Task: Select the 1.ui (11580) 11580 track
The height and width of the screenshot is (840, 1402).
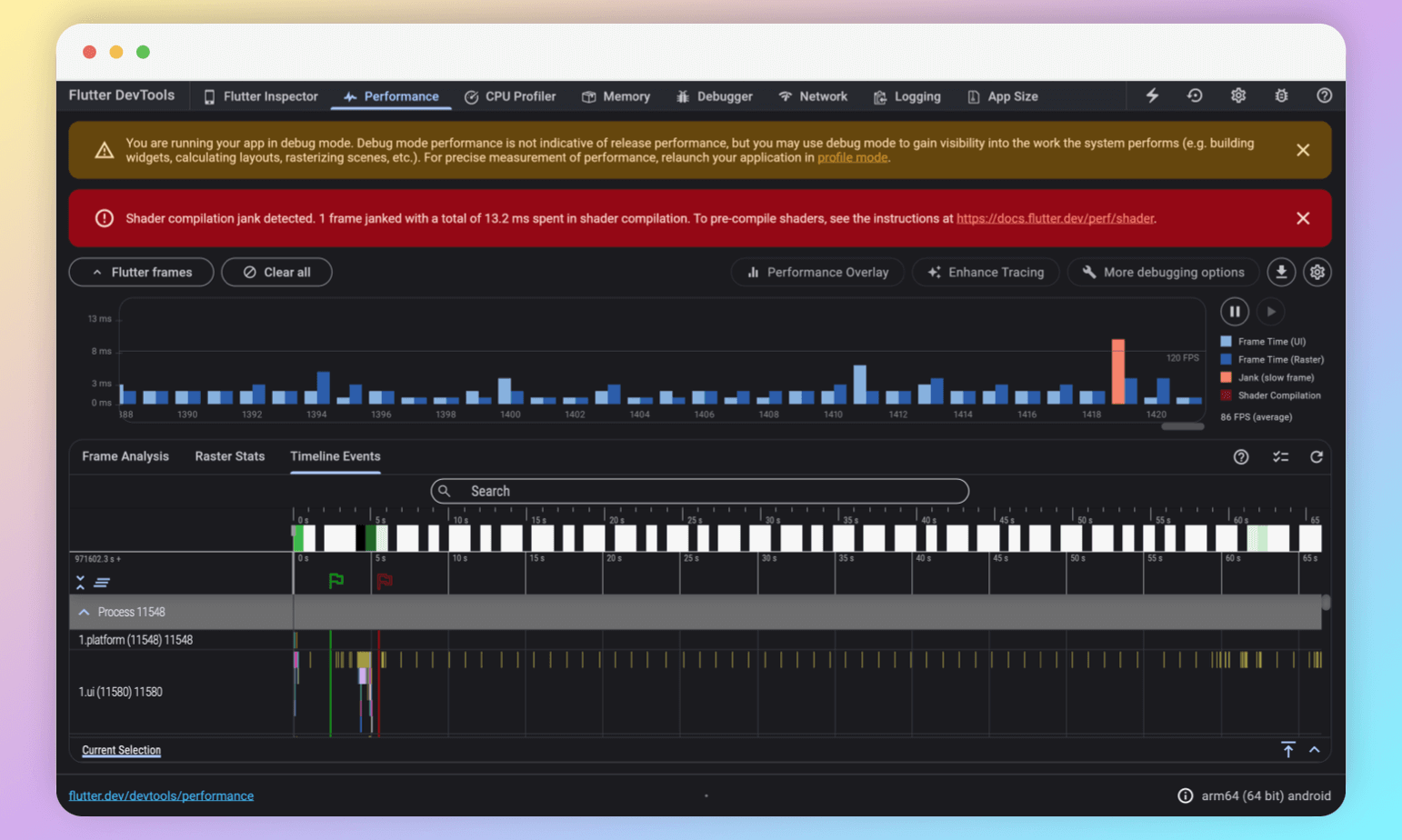Action: click(x=120, y=692)
